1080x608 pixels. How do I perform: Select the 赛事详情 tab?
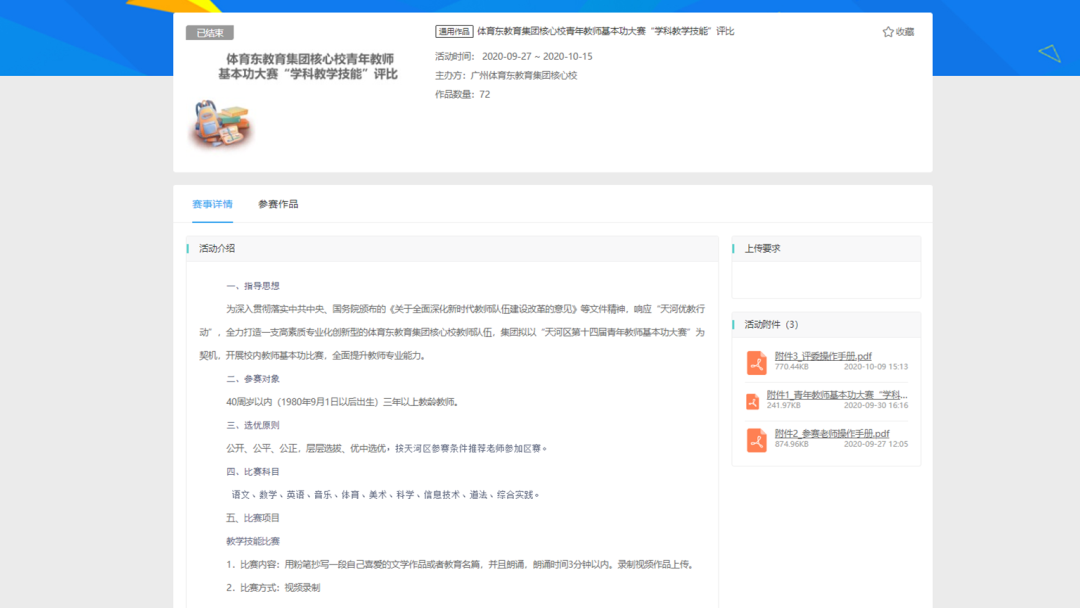(x=213, y=202)
